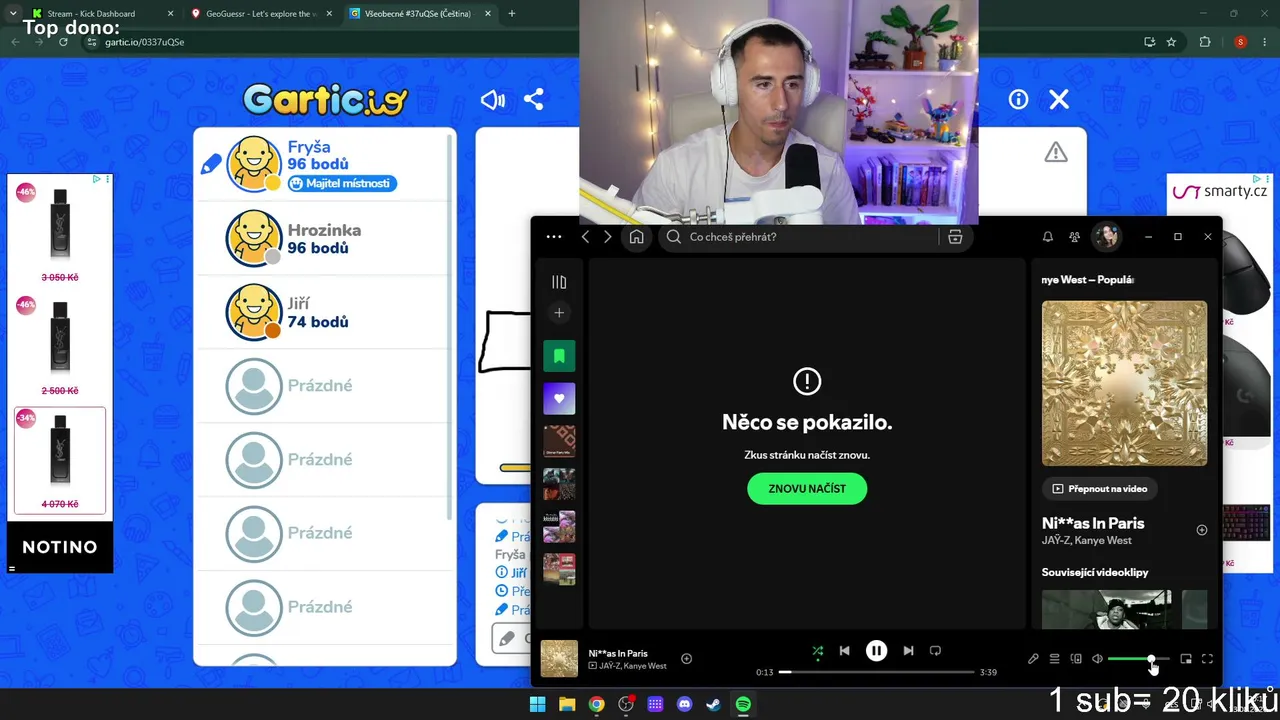Open Watch the Throne album cover in side panel

1124,383
